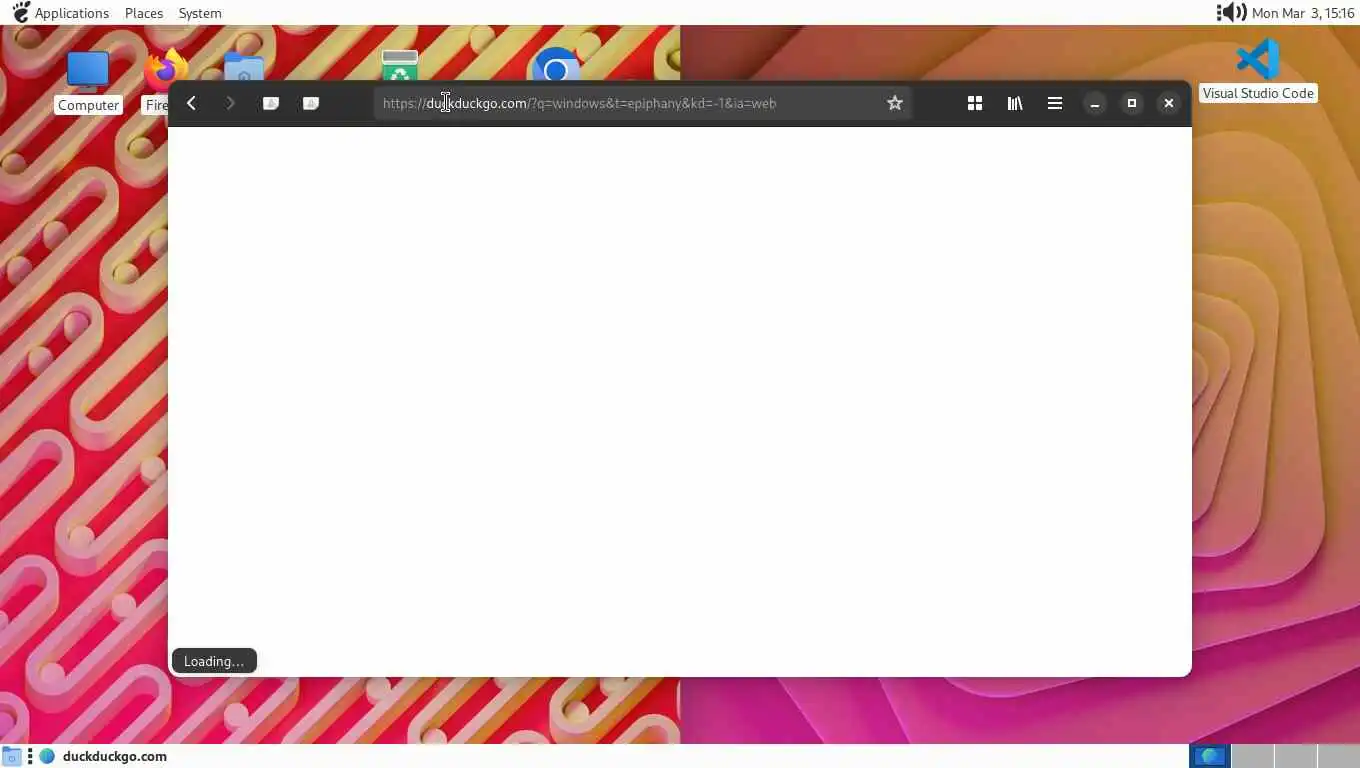Open the System menu
This screenshot has height=768, width=1360.
pyautogui.click(x=200, y=13)
